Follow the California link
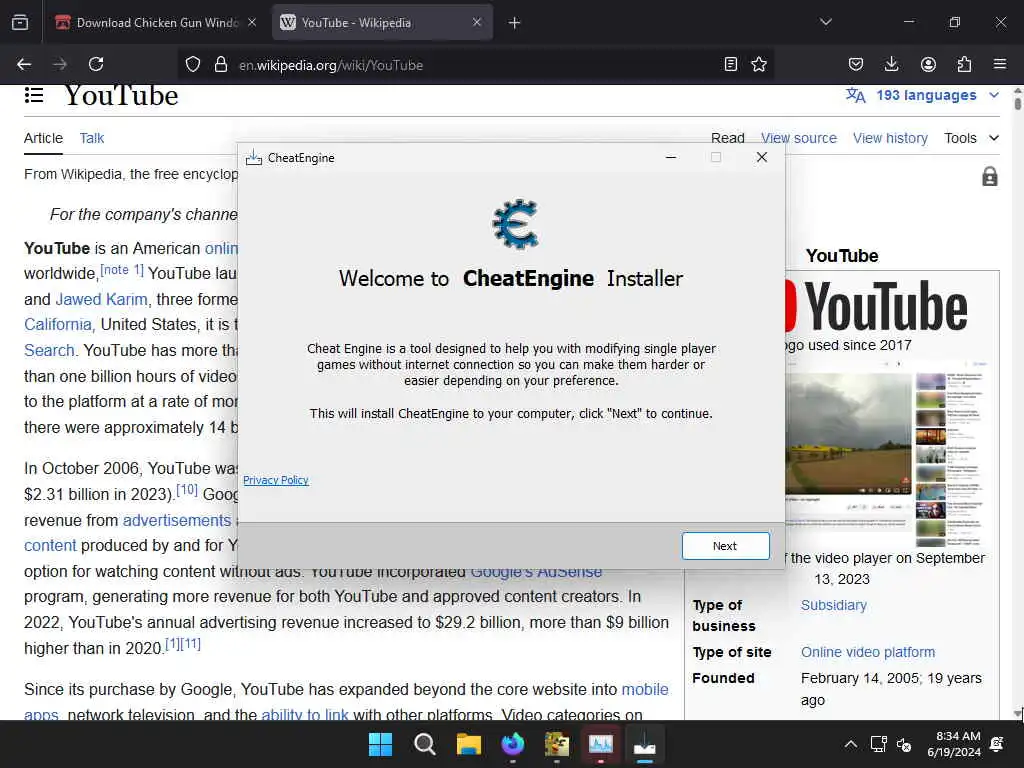Image resolution: width=1024 pixels, height=768 pixels. pyautogui.click(x=58, y=325)
